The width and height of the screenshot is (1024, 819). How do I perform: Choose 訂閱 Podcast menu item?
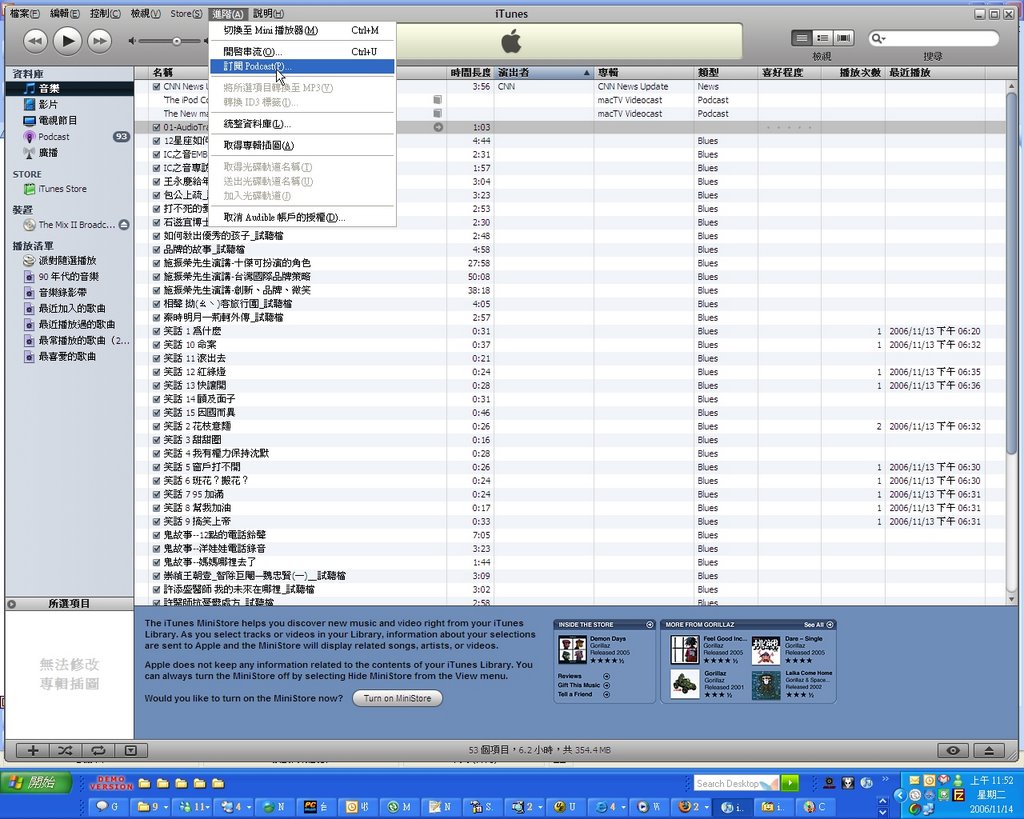[302, 66]
